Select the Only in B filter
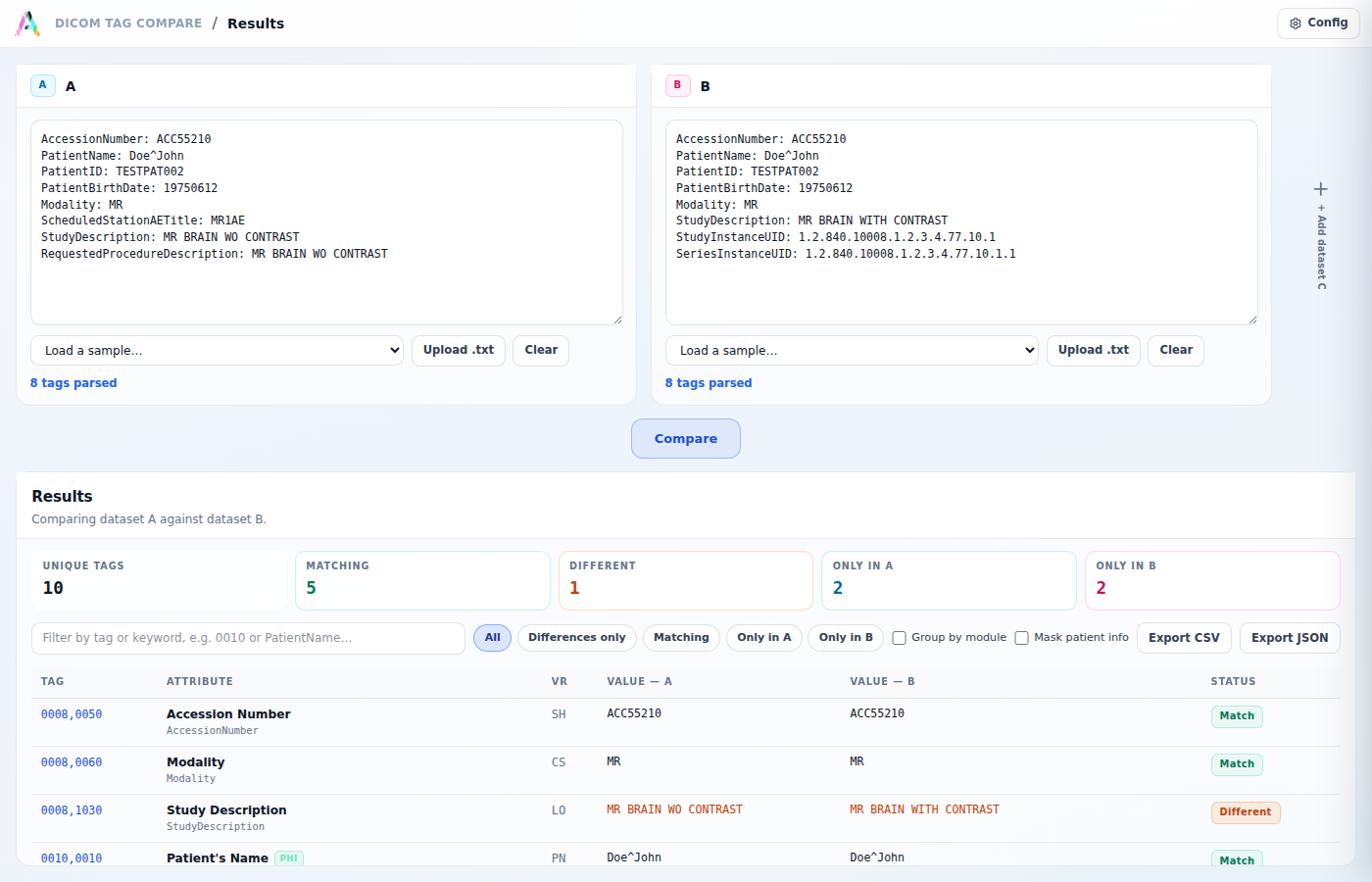This screenshot has height=882, width=1372. pyautogui.click(x=846, y=638)
